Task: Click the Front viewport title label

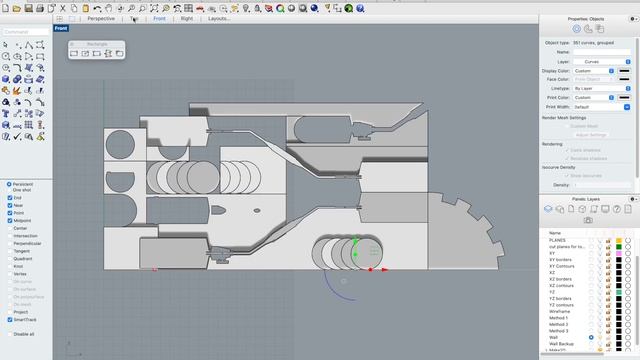Action: [61, 28]
